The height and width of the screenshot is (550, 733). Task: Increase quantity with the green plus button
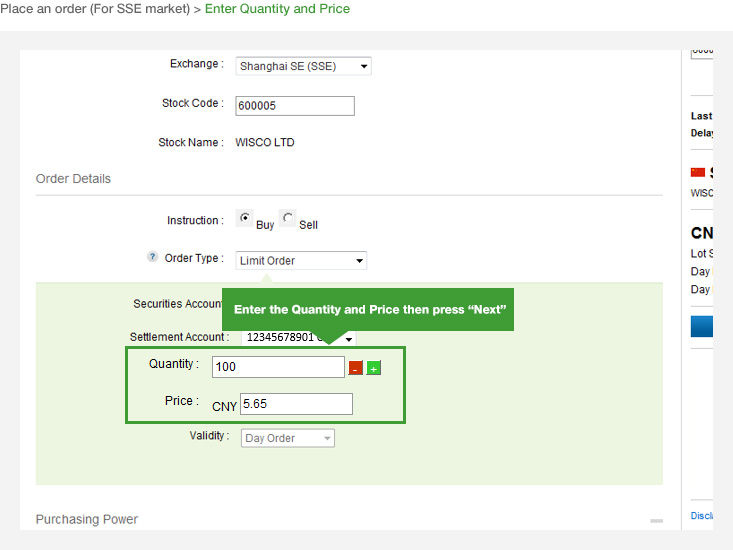tap(374, 368)
